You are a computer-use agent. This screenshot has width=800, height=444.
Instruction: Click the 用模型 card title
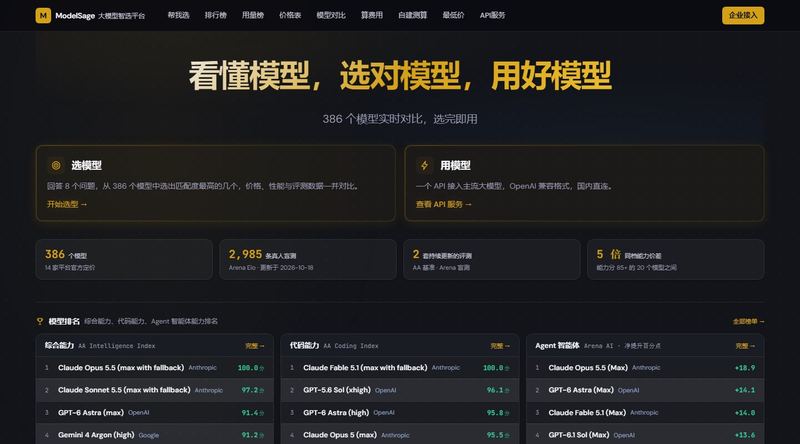pos(455,165)
